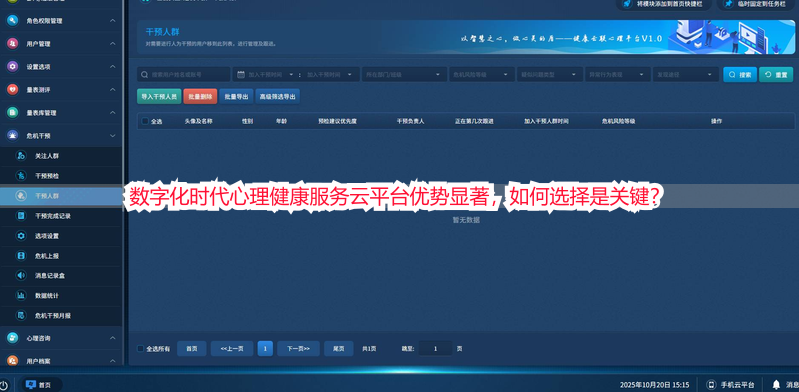This screenshot has height=392, width=799.
Task: Expand the 用户管理 menu chevron
Action: click(x=113, y=44)
